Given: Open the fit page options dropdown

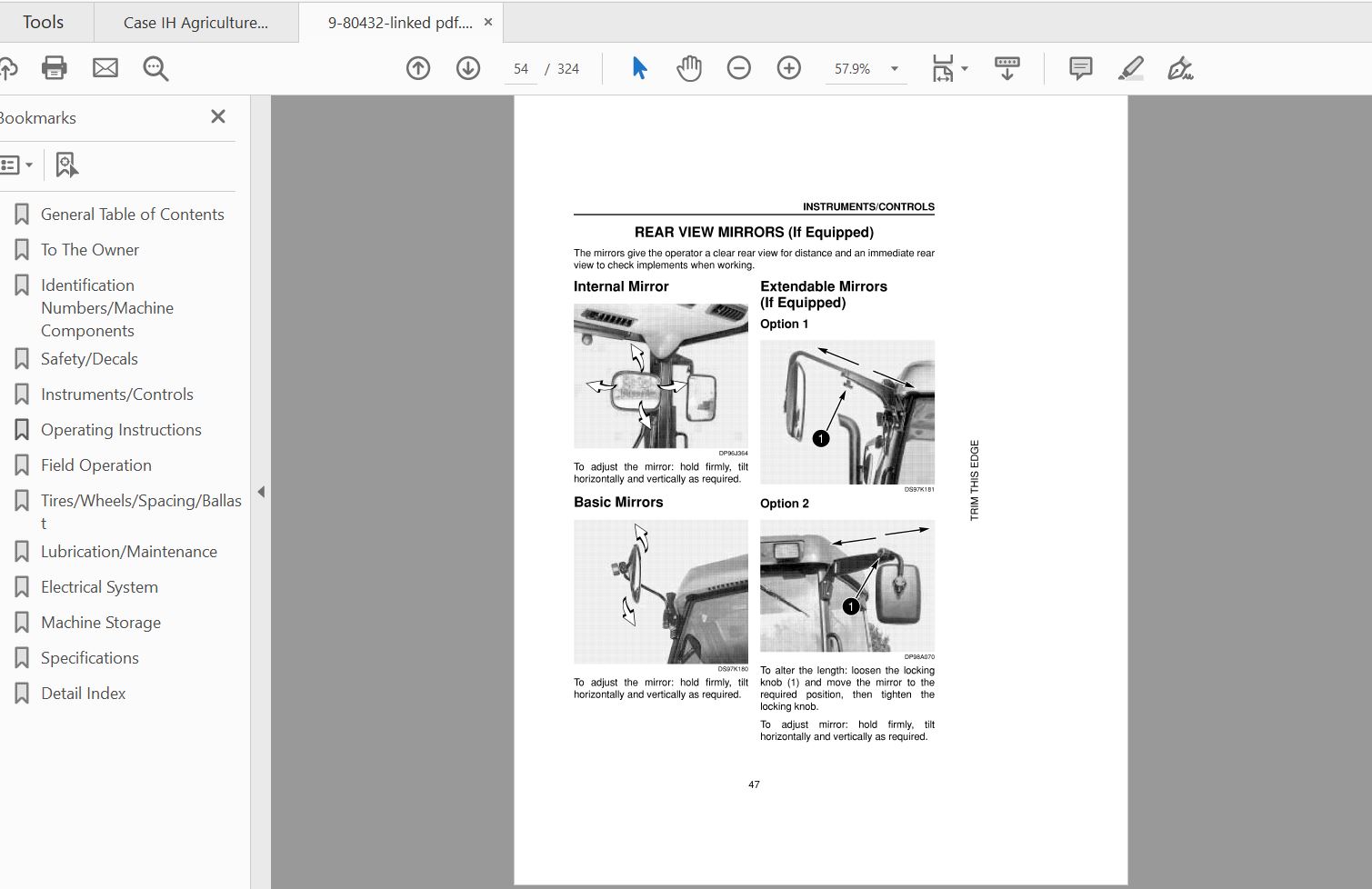Looking at the screenshot, I should [x=965, y=69].
